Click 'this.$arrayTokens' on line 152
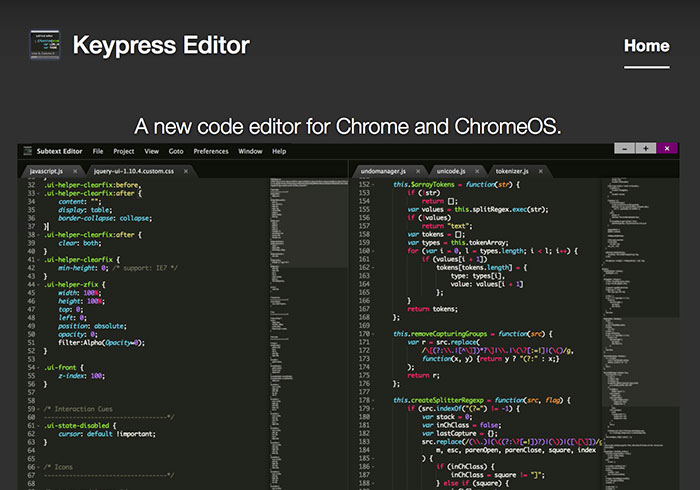 click(424, 185)
